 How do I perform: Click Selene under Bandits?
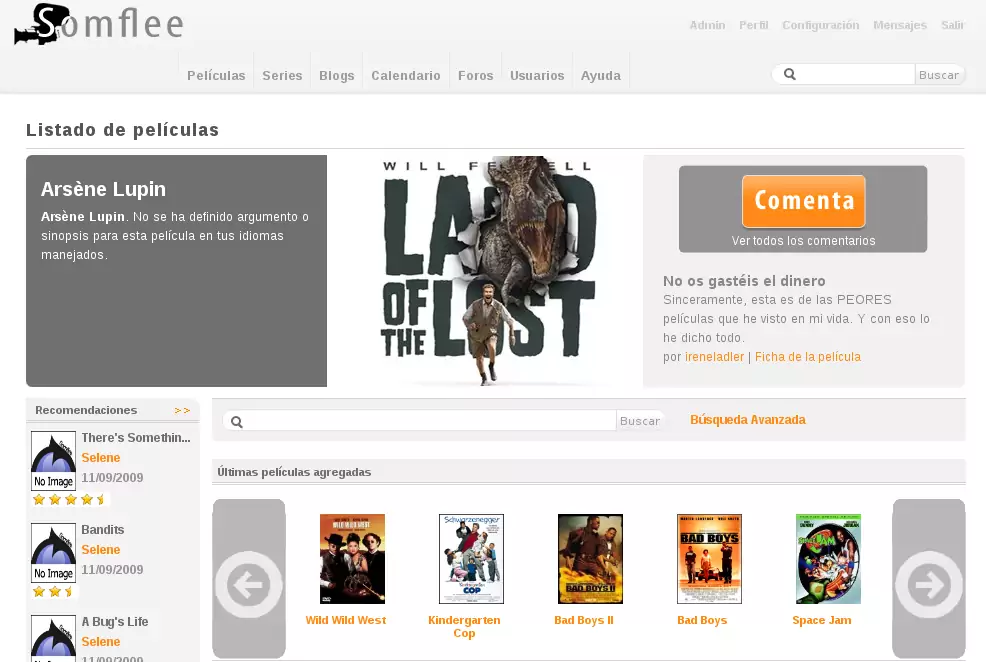tap(101, 549)
